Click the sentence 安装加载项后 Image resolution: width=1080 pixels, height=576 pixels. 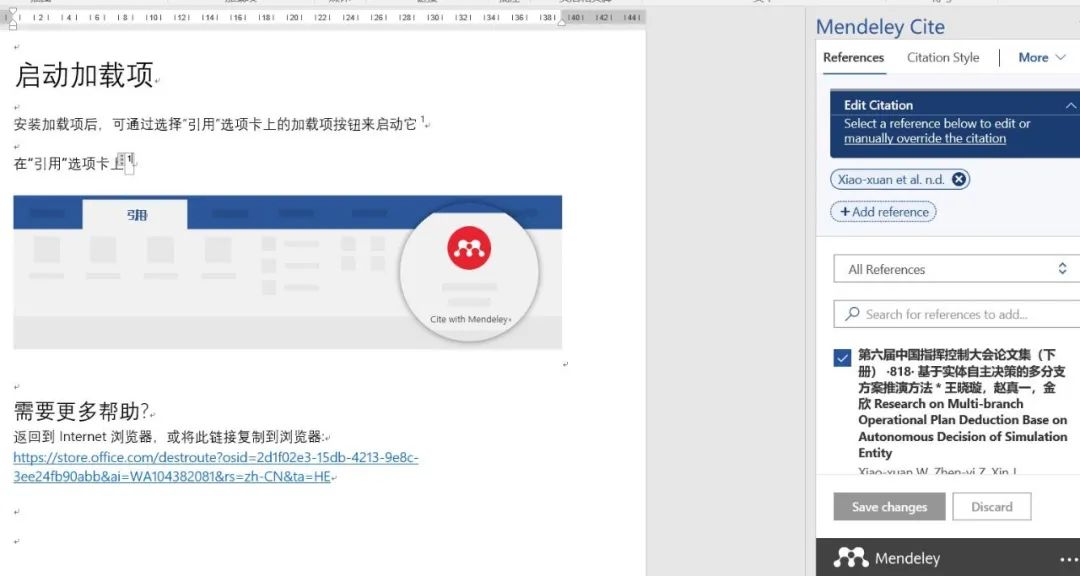(x=215, y=124)
